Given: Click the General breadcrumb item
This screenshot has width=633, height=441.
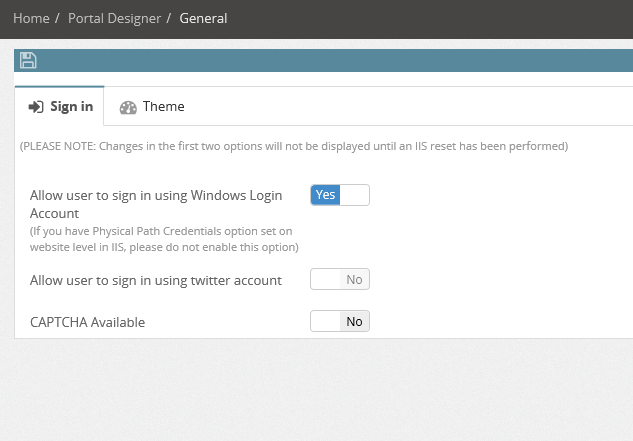Looking at the screenshot, I should (x=203, y=18).
